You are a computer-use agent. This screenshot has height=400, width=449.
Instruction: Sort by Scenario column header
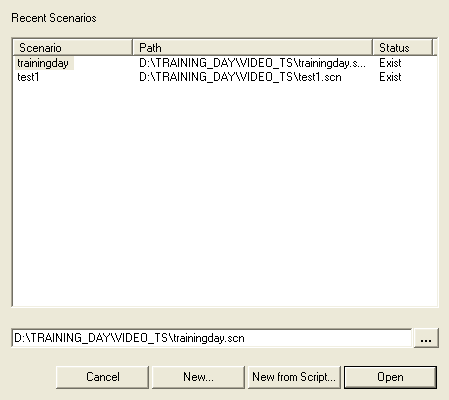(73, 48)
